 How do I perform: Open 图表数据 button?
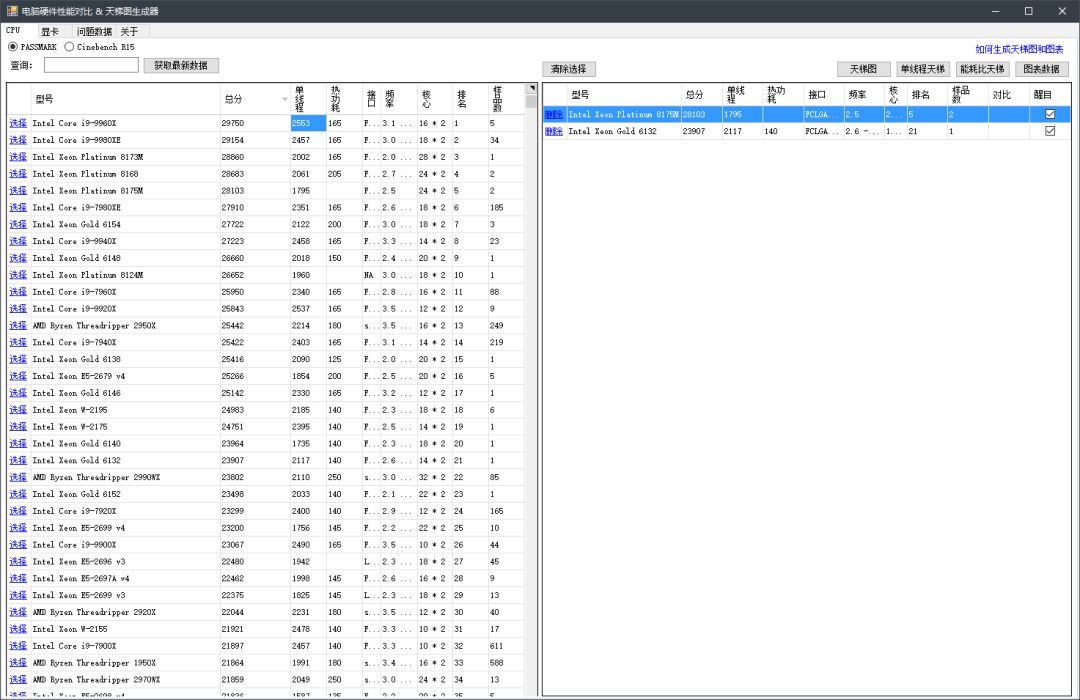coord(1042,69)
